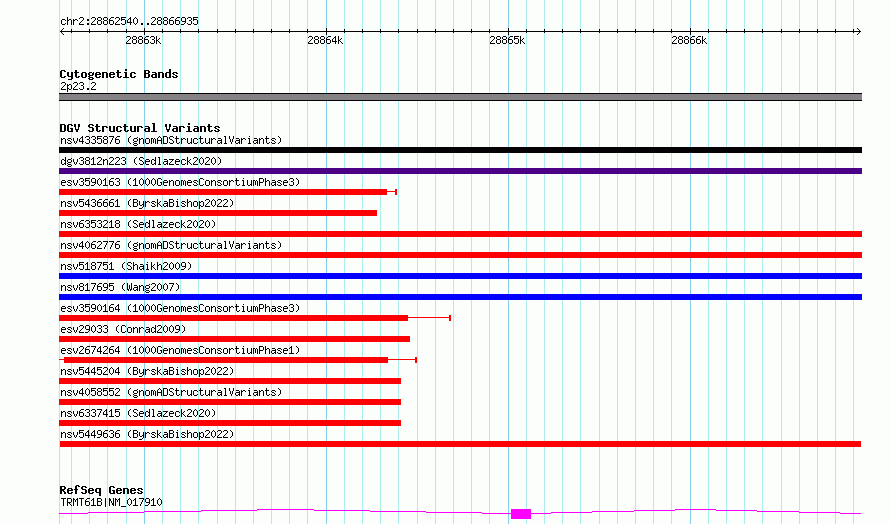Select the gray 2p23.2 cytogenetic band bar

click(460, 97)
